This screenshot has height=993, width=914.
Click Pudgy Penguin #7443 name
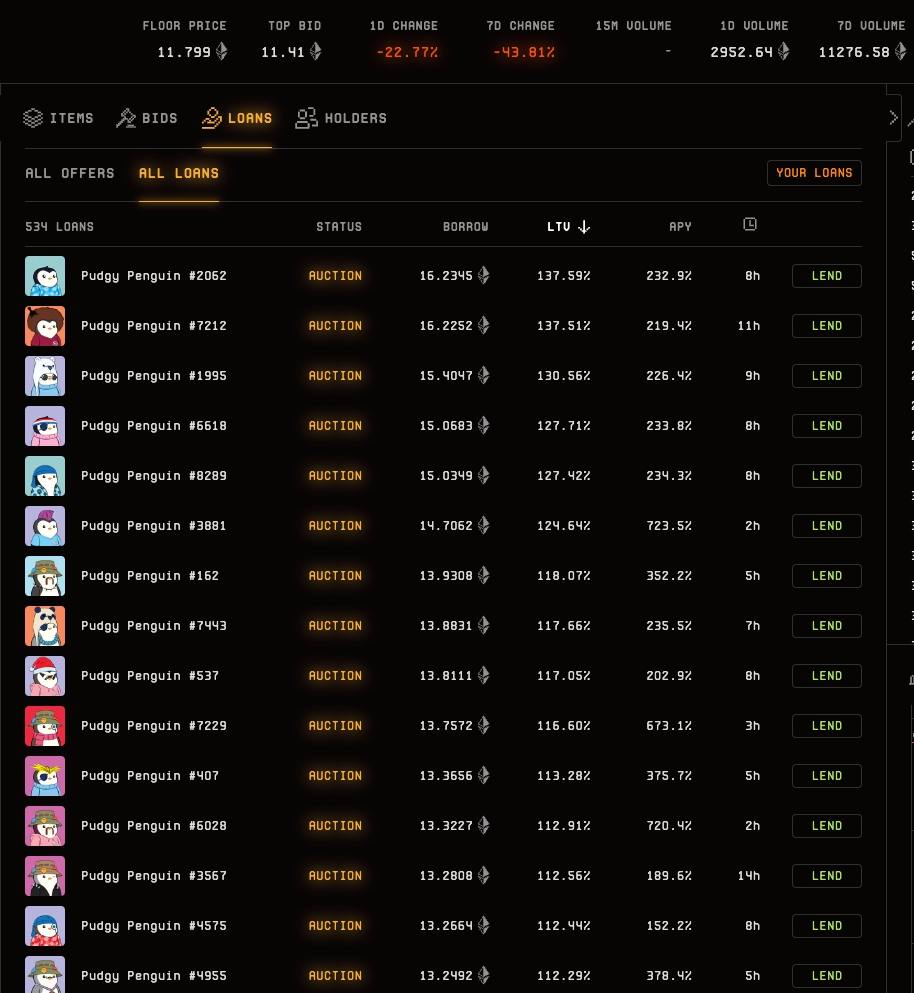(153, 626)
